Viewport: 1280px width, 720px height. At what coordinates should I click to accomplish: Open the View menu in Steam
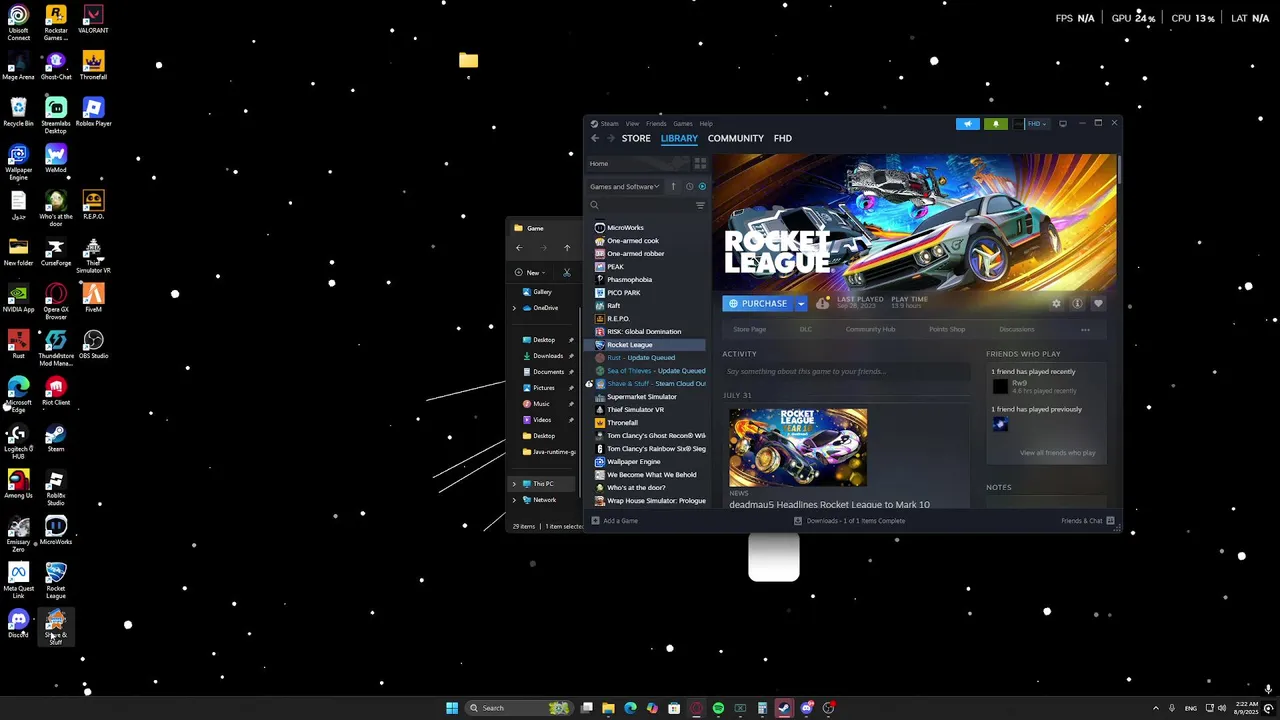(x=632, y=124)
